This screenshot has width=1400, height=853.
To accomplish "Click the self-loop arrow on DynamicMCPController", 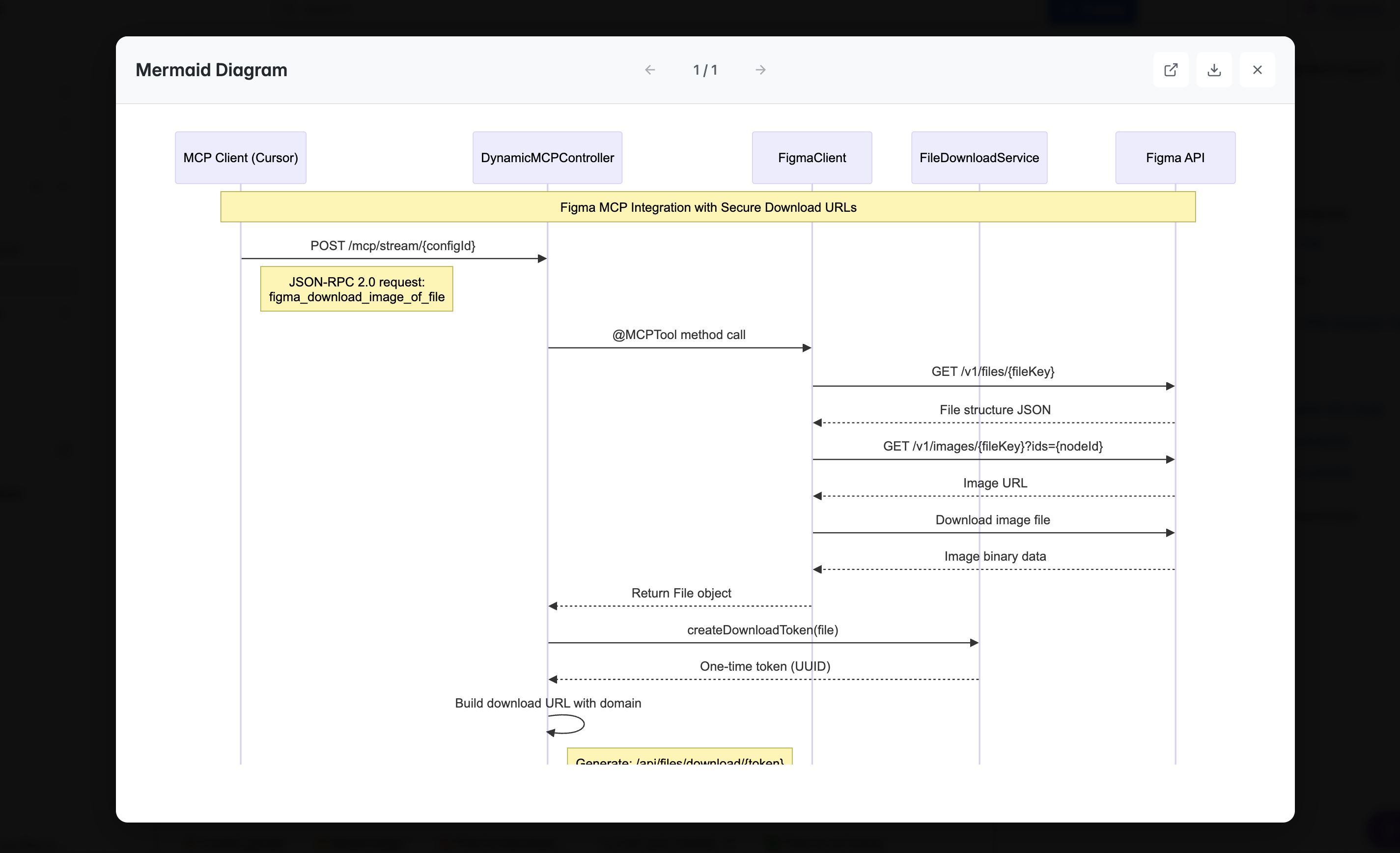I will point(565,725).
